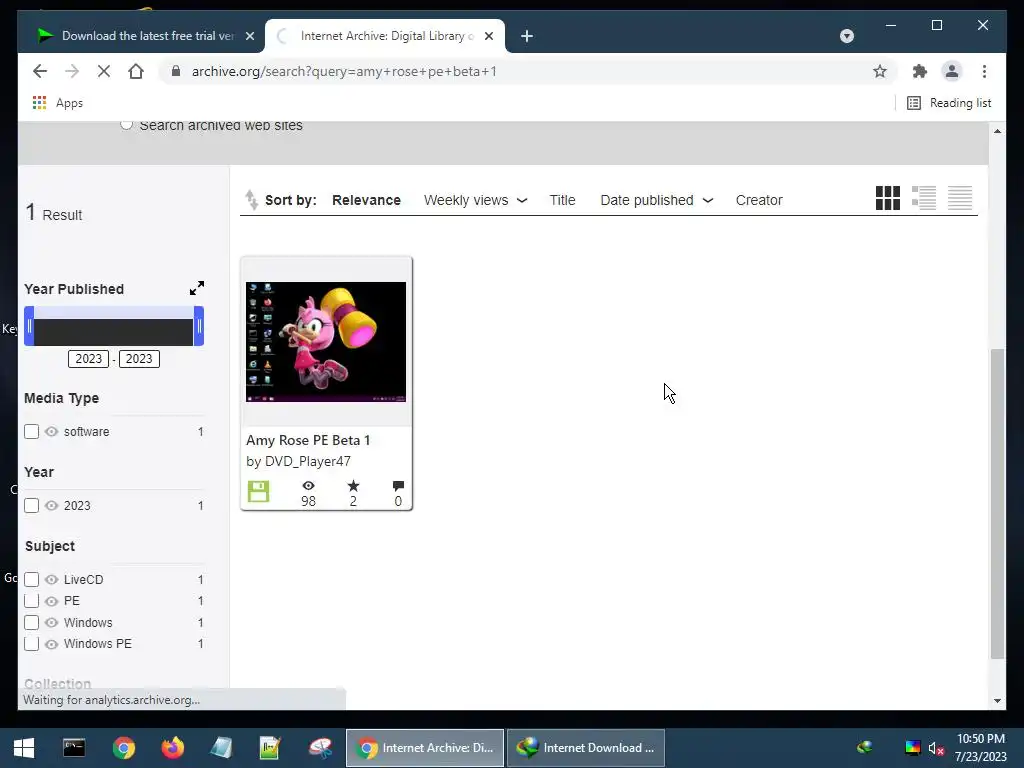Toggle eye icon next to PE
Image resolution: width=1024 pixels, height=768 pixels.
[x=52, y=601]
